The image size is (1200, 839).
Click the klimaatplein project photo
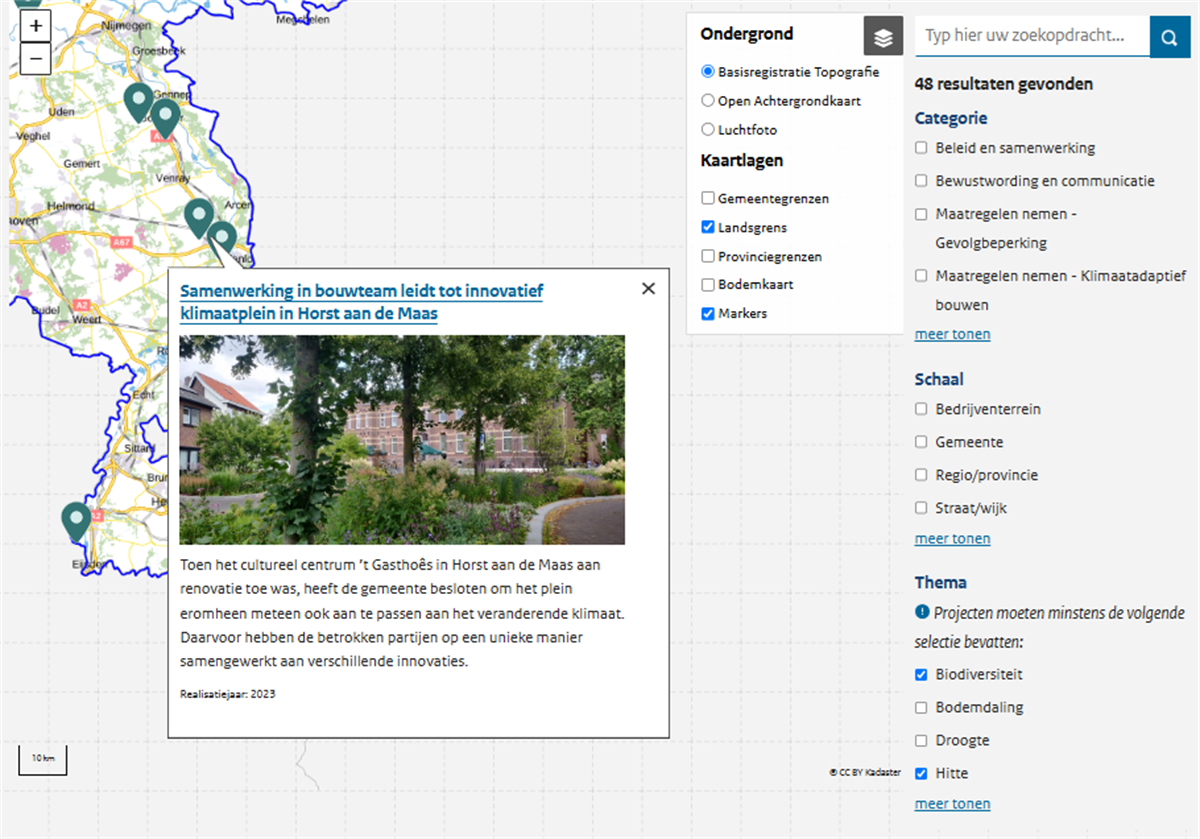402,440
